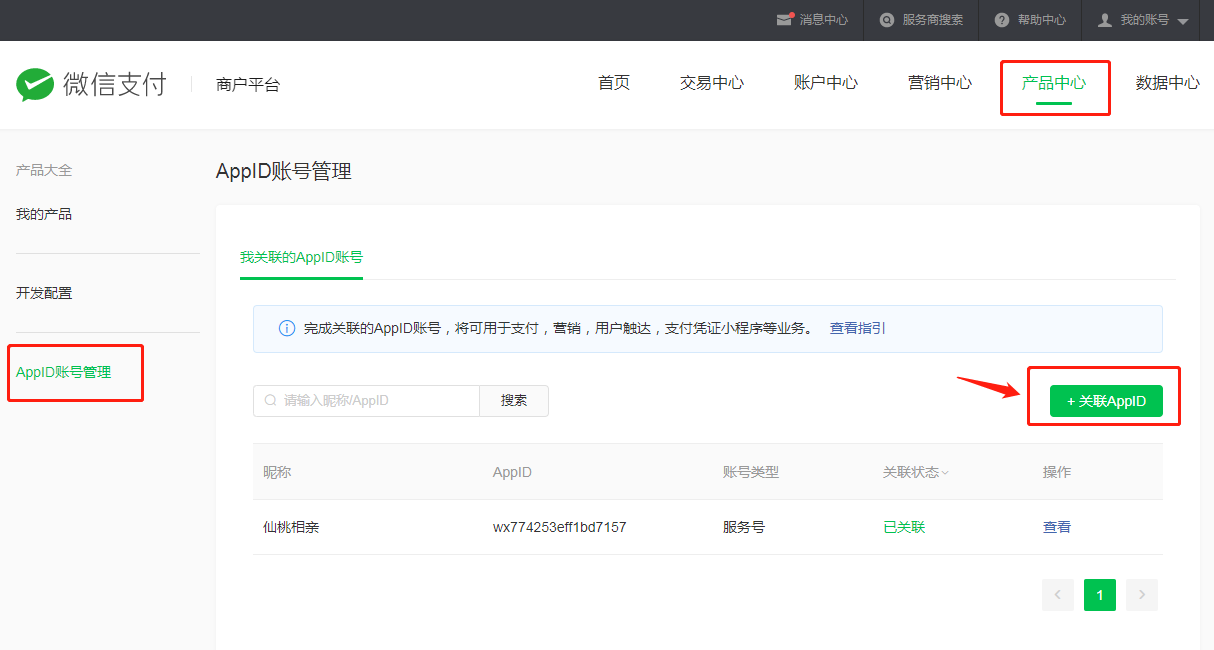
Task: Switch to 我关联的AppID账号 tab
Action: tap(301, 257)
